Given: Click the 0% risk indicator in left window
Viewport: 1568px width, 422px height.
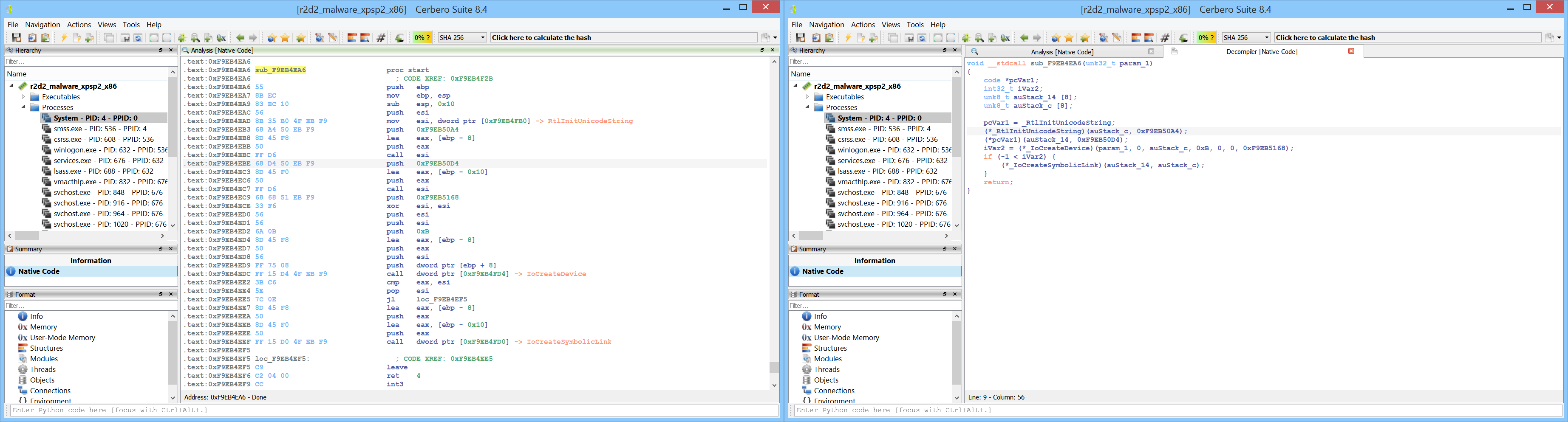Looking at the screenshot, I should 422,38.
